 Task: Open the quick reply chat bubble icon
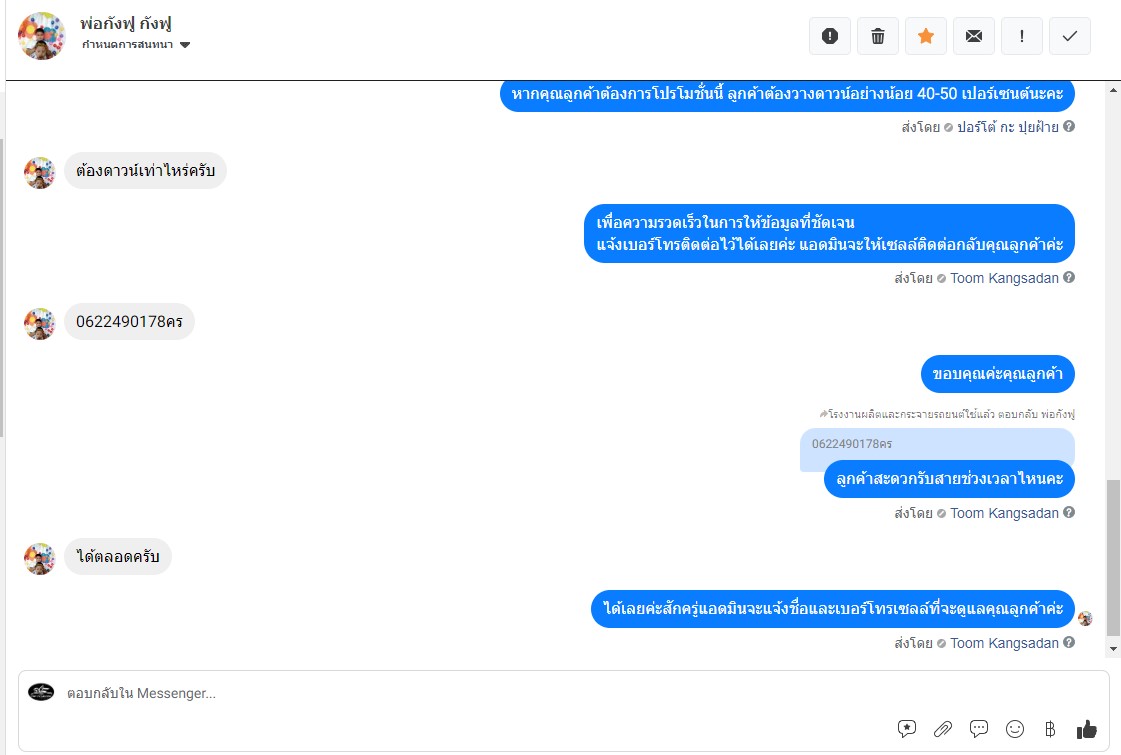pos(979,729)
